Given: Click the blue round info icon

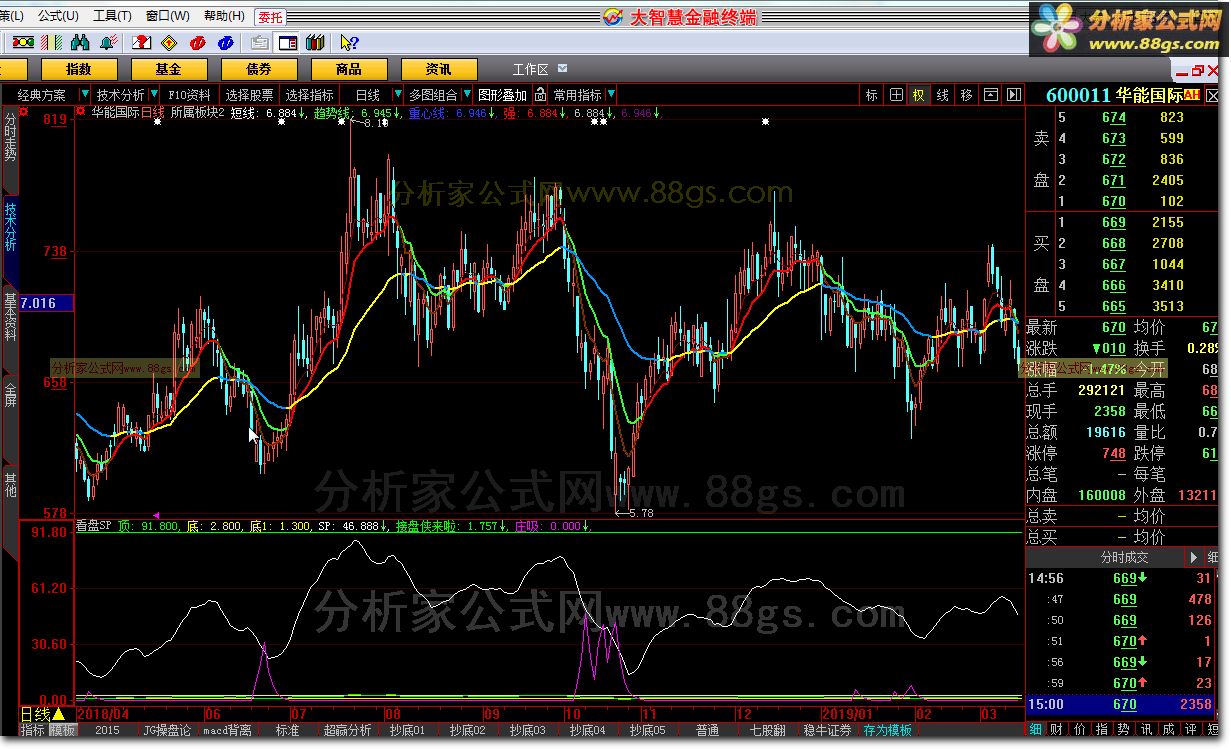Looking at the screenshot, I should pos(226,42).
